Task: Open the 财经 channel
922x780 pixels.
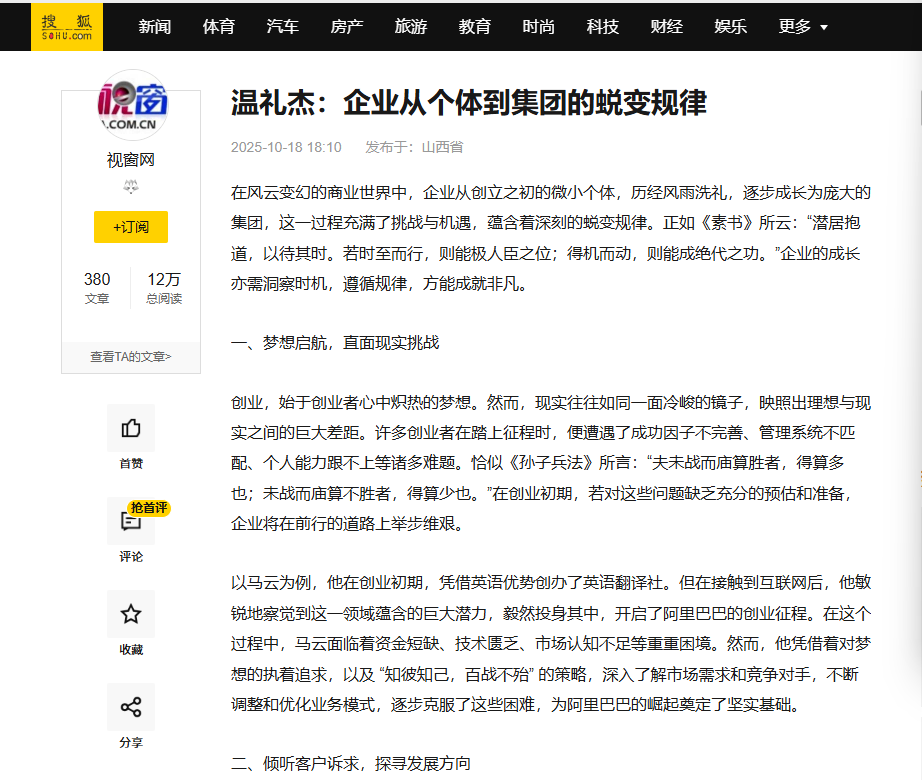Action: click(666, 27)
